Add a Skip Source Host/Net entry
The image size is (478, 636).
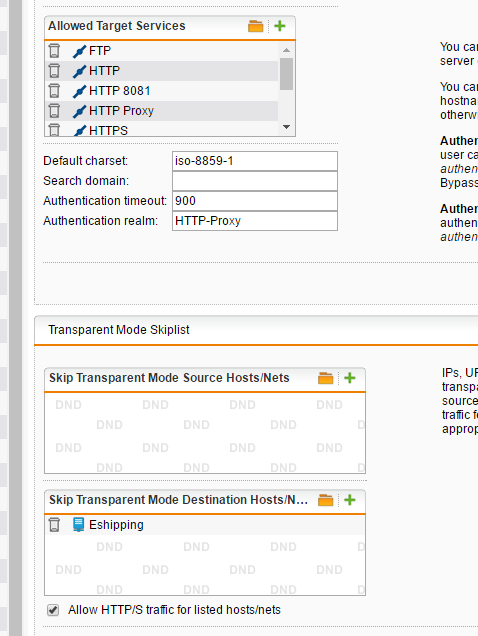pyautogui.click(x=350, y=378)
